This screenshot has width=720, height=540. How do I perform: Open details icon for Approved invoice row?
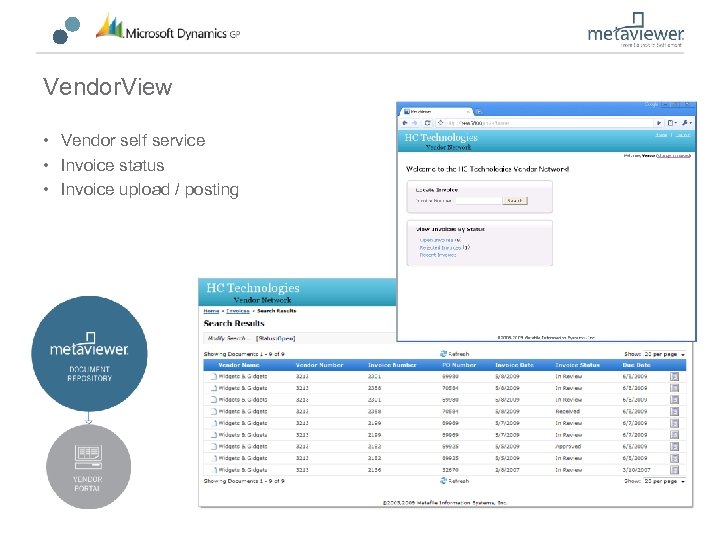tap(674, 446)
